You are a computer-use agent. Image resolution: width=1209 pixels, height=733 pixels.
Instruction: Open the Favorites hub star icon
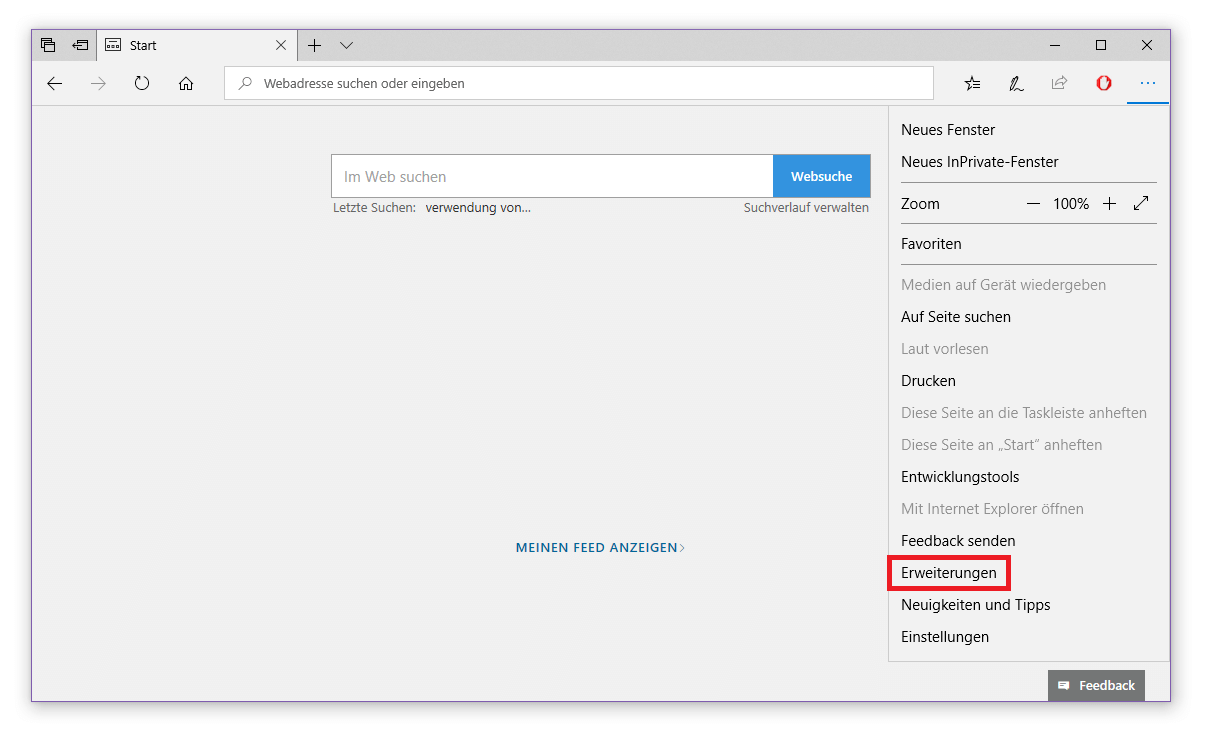click(x=972, y=84)
